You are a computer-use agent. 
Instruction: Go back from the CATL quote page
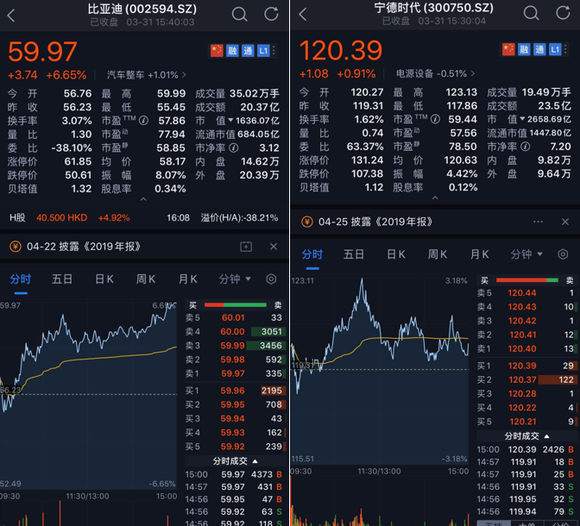point(303,14)
